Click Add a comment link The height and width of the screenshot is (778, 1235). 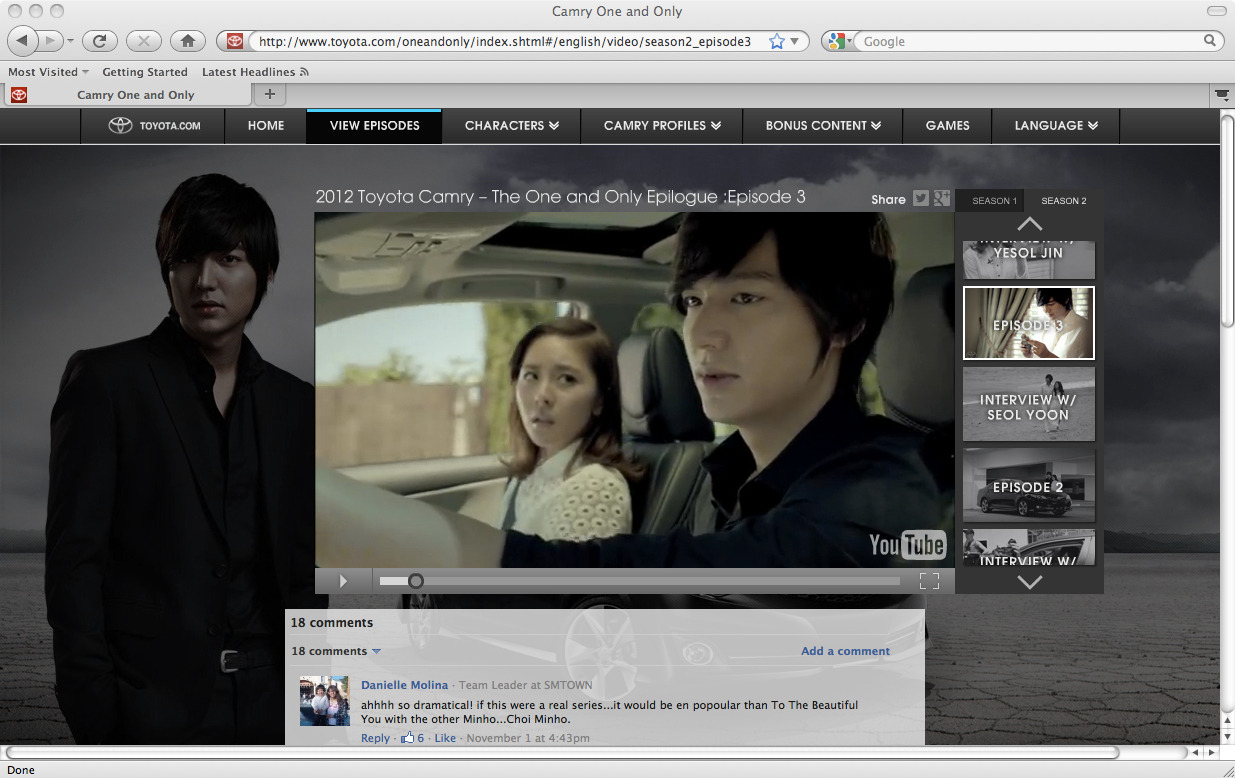[845, 651]
